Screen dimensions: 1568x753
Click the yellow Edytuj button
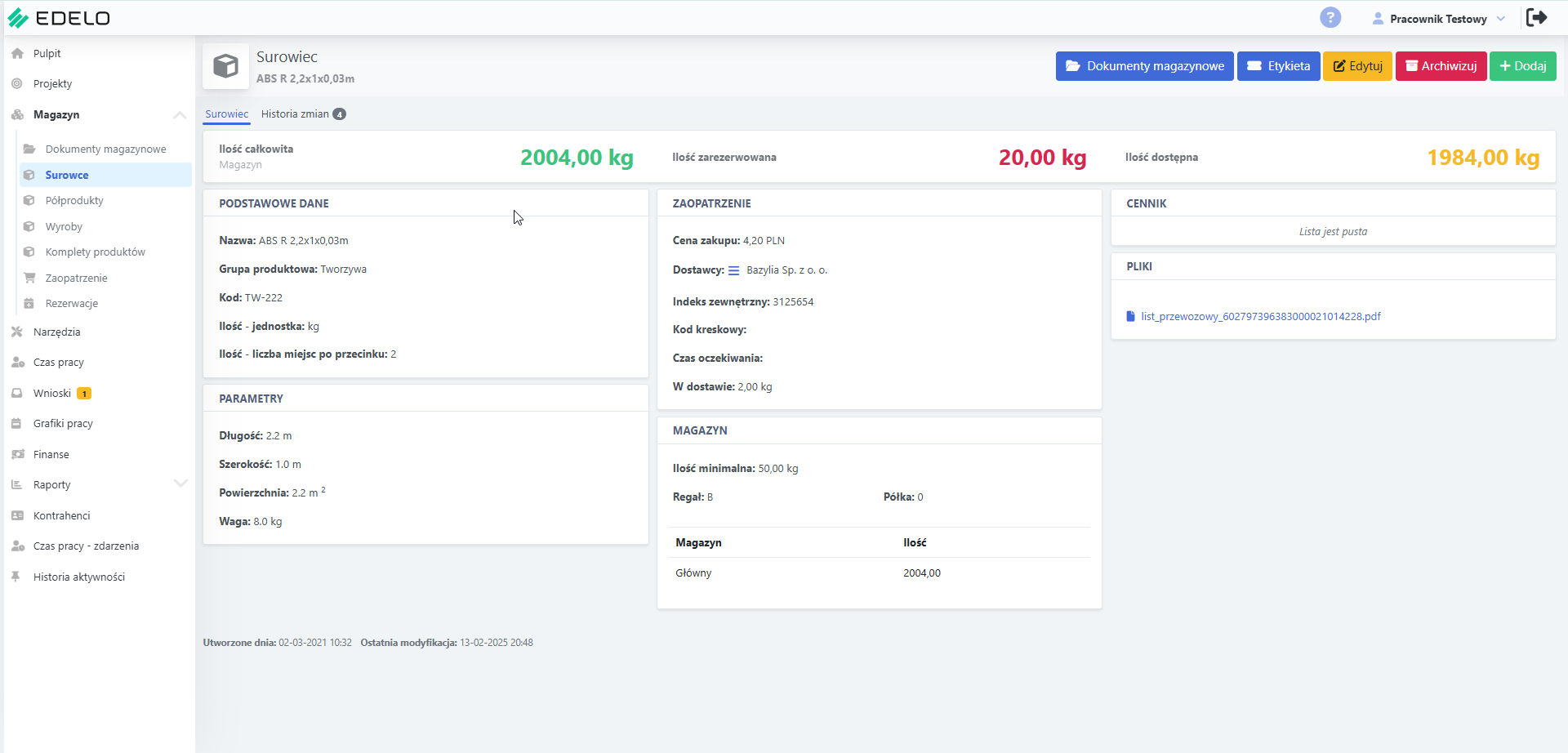[1357, 66]
